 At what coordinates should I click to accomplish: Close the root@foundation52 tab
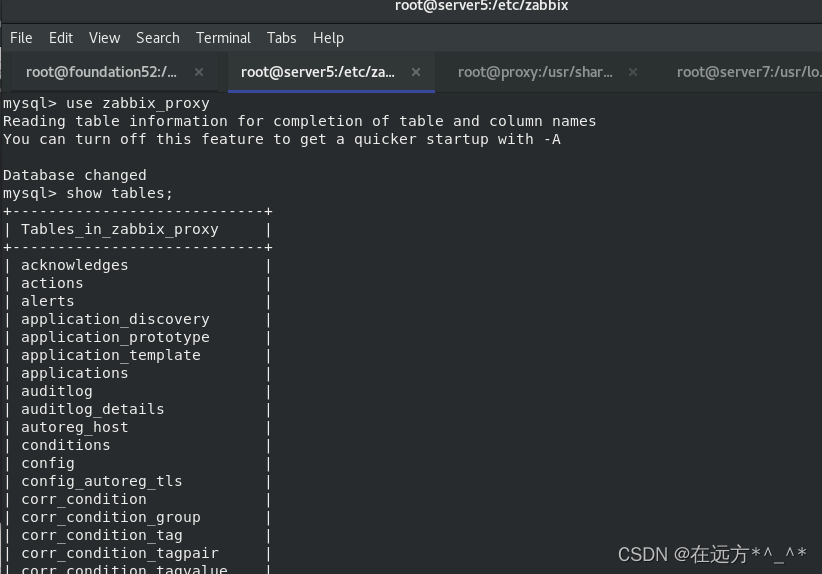199,72
